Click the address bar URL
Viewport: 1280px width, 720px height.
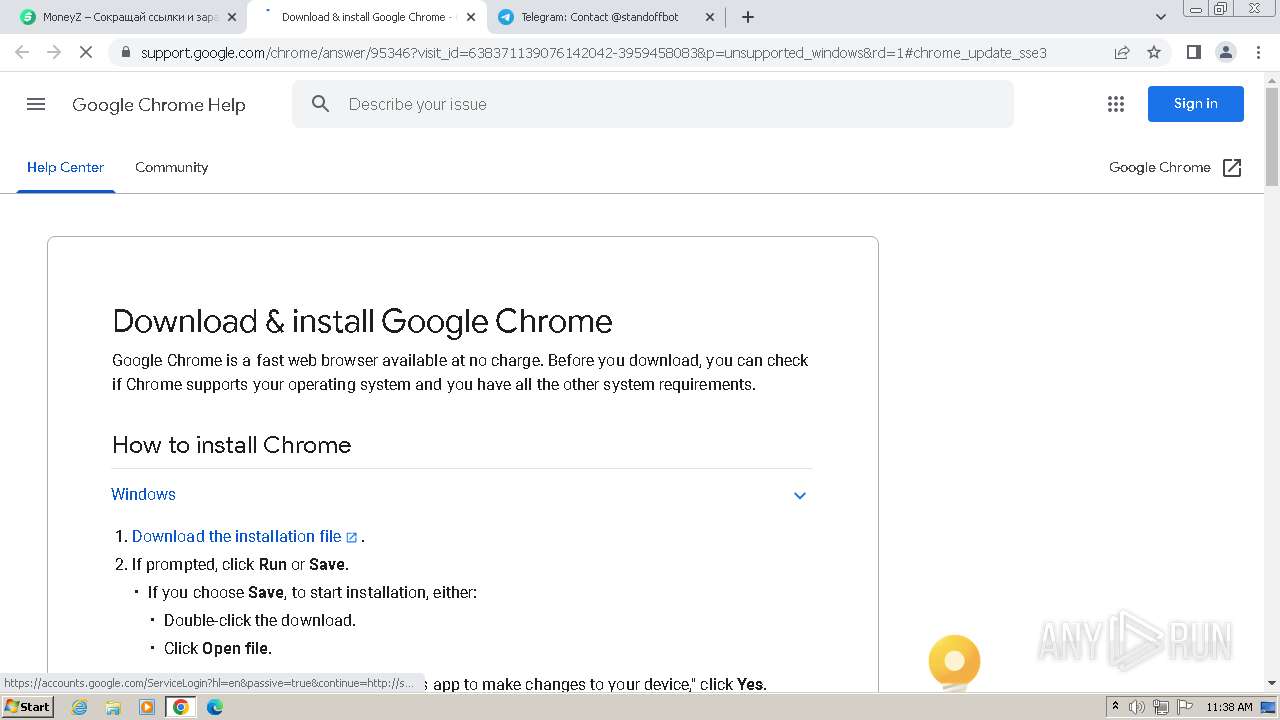coord(594,52)
